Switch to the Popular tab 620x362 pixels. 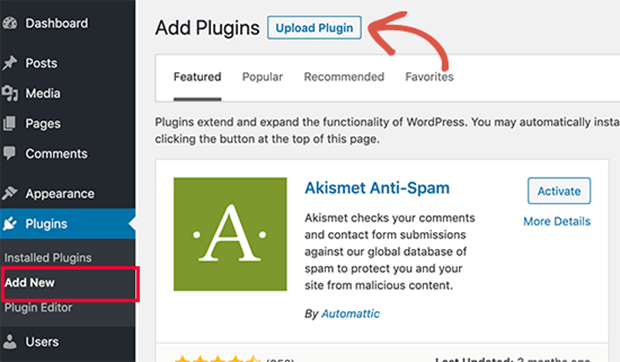(262, 77)
